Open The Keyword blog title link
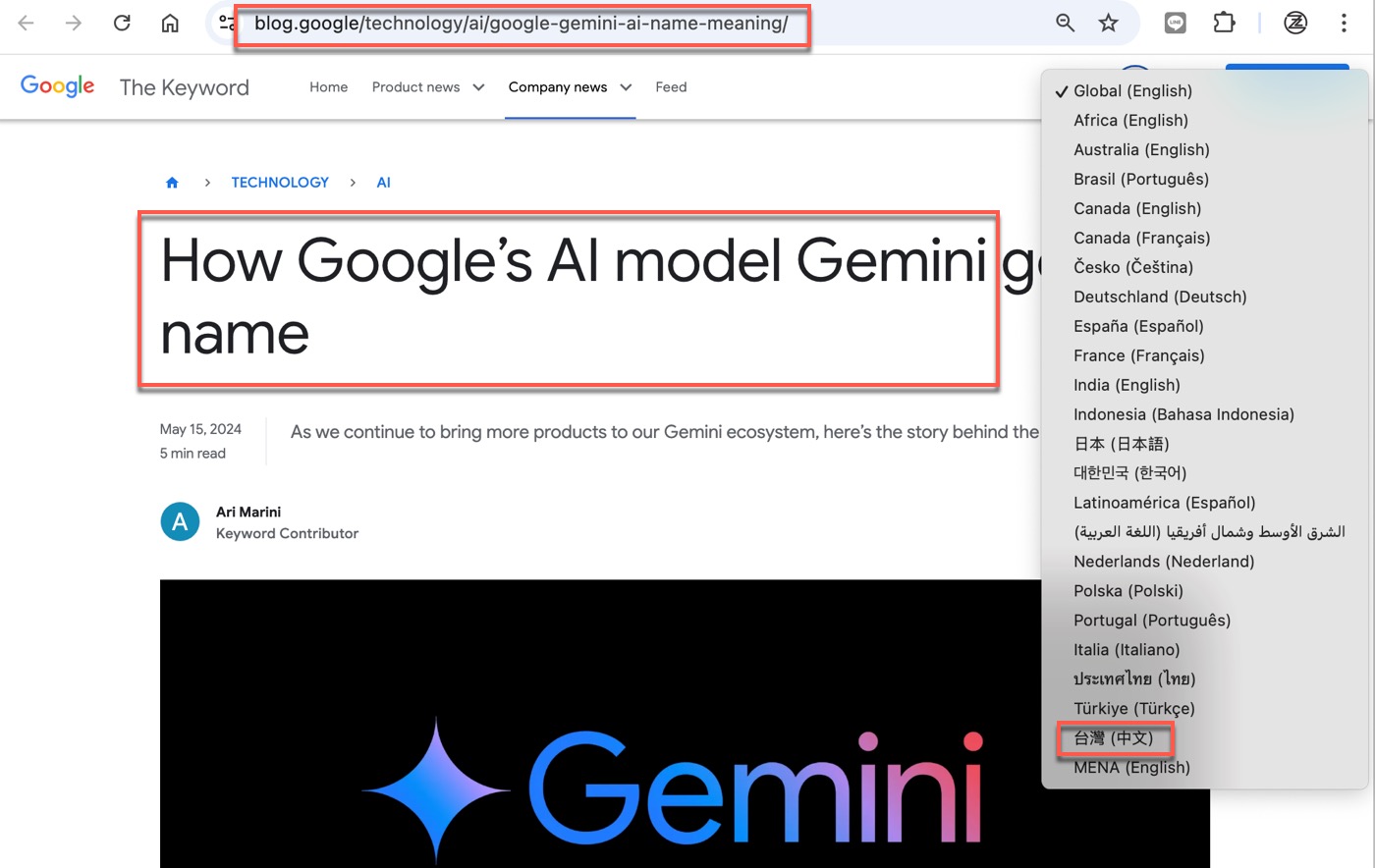This screenshot has width=1375, height=868. [x=184, y=87]
